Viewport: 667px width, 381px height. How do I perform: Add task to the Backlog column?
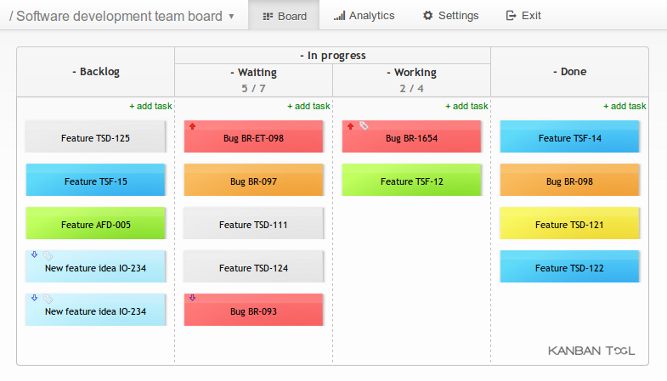point(151,106)
